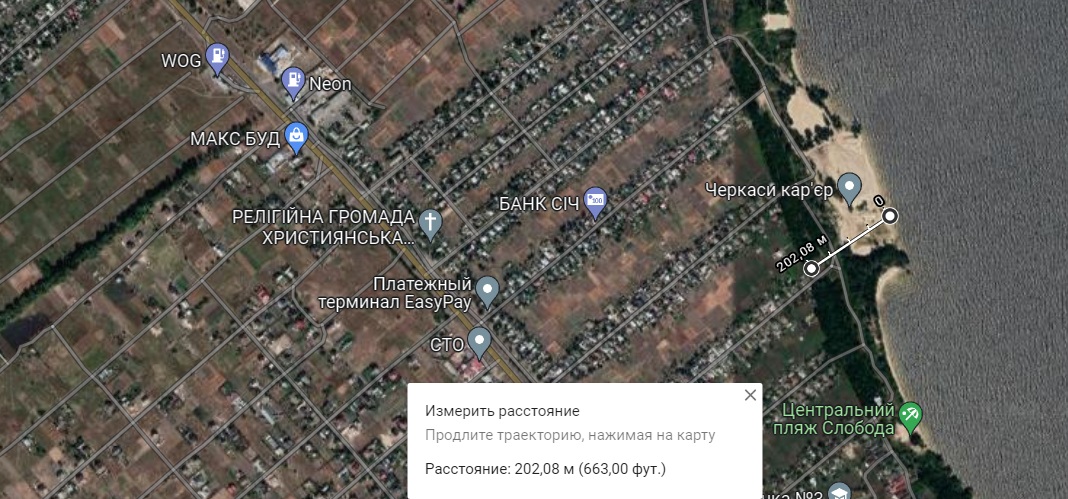This screenshot has height=499, width=1068.
Task: Close the distance measurement popup
Action: coord(750,395)
